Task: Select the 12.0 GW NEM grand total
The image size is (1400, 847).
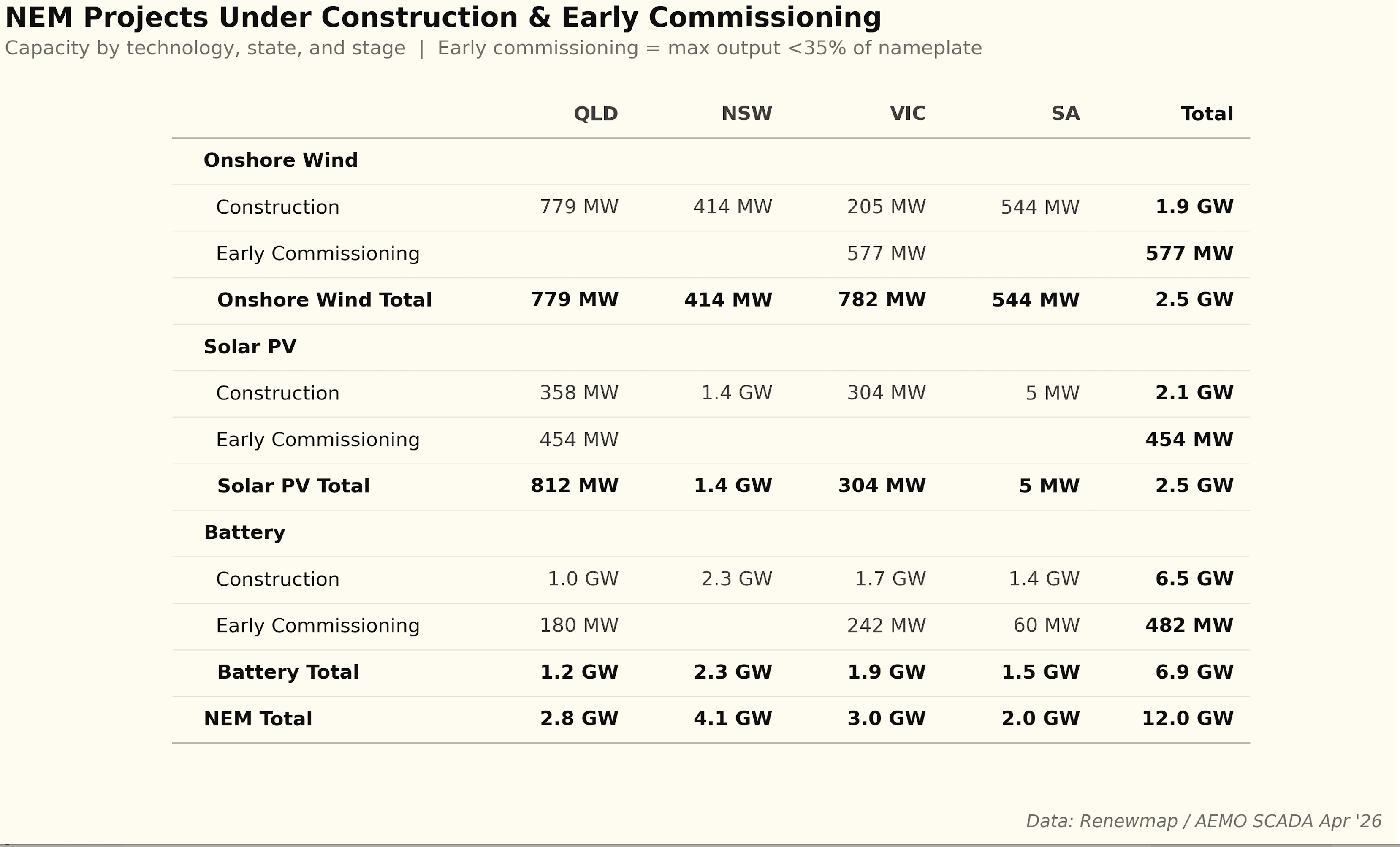Action: coord(1188,719)
